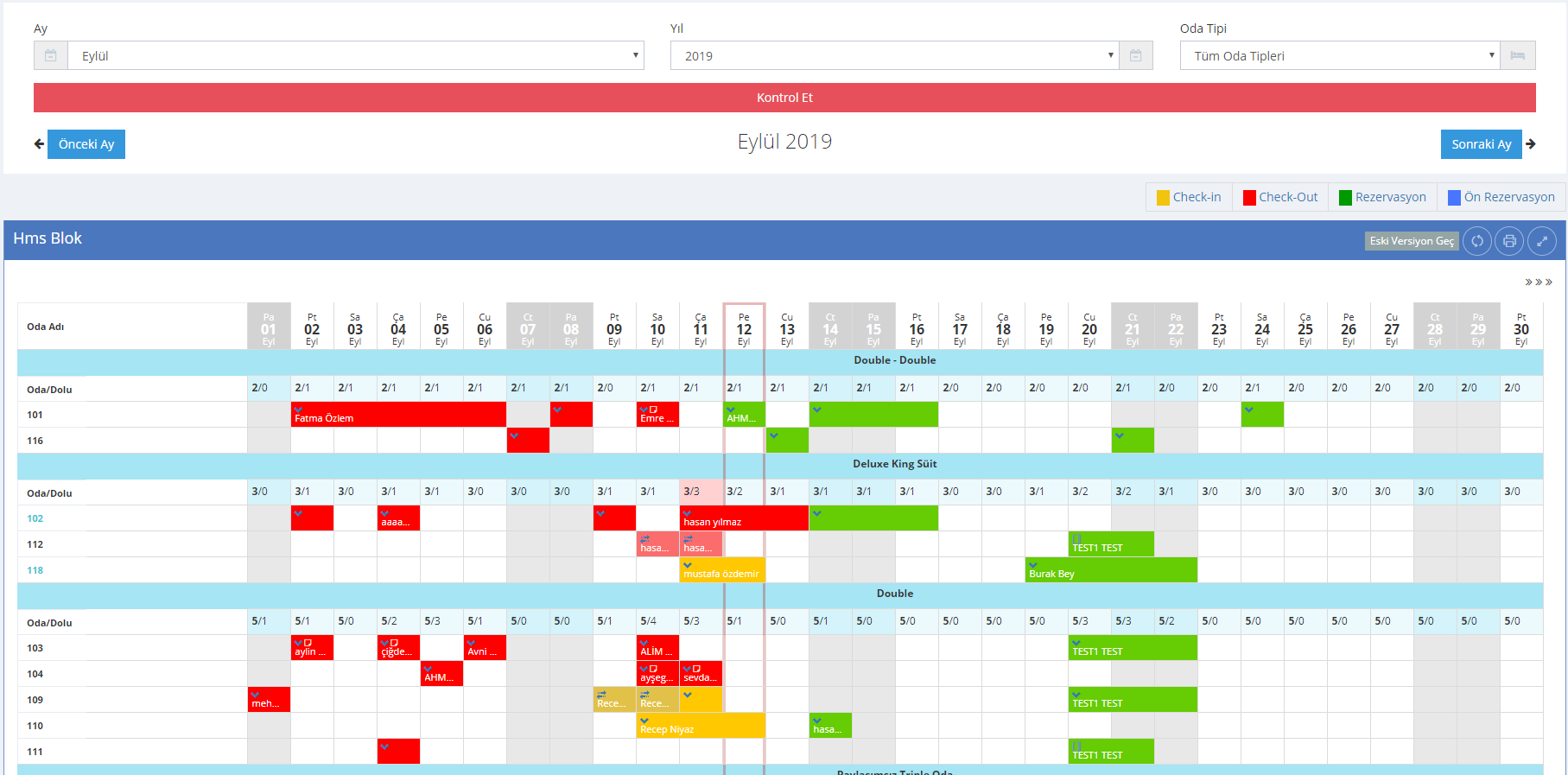This screenshot has height=775, width=1568.
Task: Open the Burak Bey reservation in room 118
Action: [1110, 570]
